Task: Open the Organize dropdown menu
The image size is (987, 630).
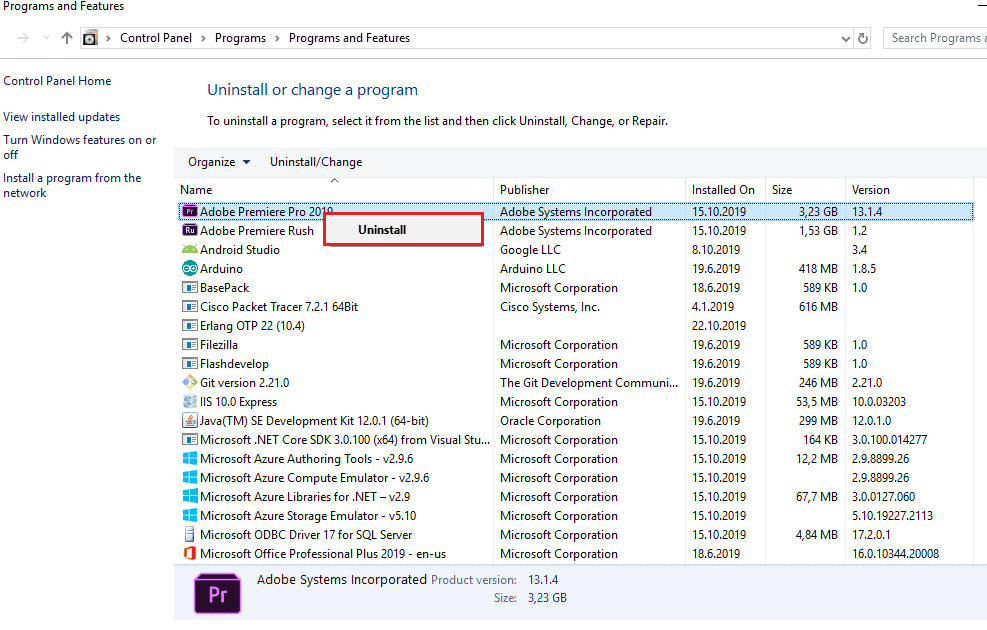Action: [218, 162]
